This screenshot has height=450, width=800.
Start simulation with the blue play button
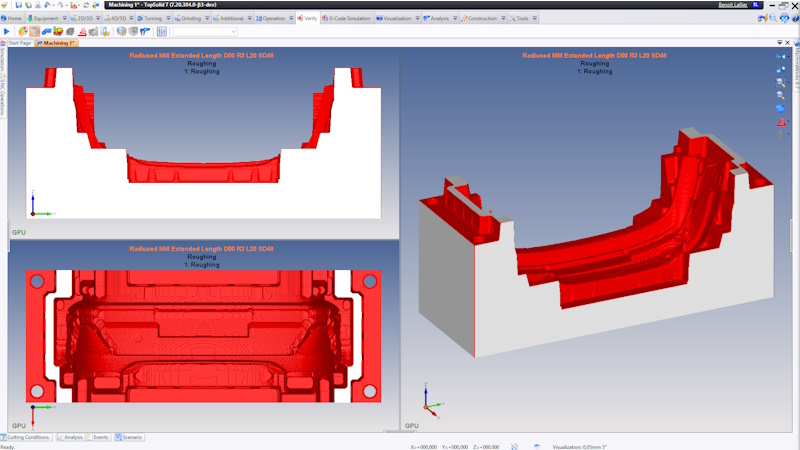click(7, 32)
